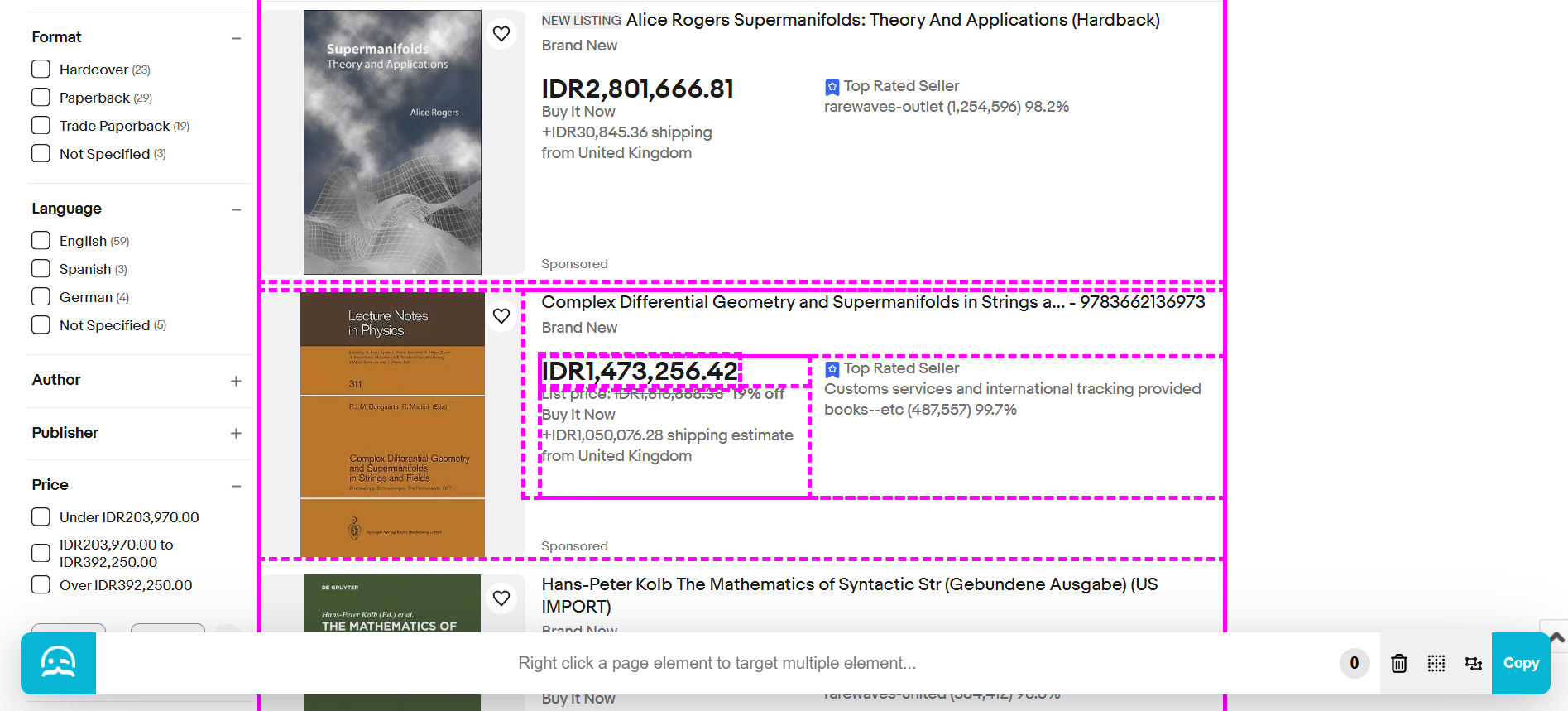
Task: Click the +IDR30,845.36 shipping text
Action: [x=626, y=132]
